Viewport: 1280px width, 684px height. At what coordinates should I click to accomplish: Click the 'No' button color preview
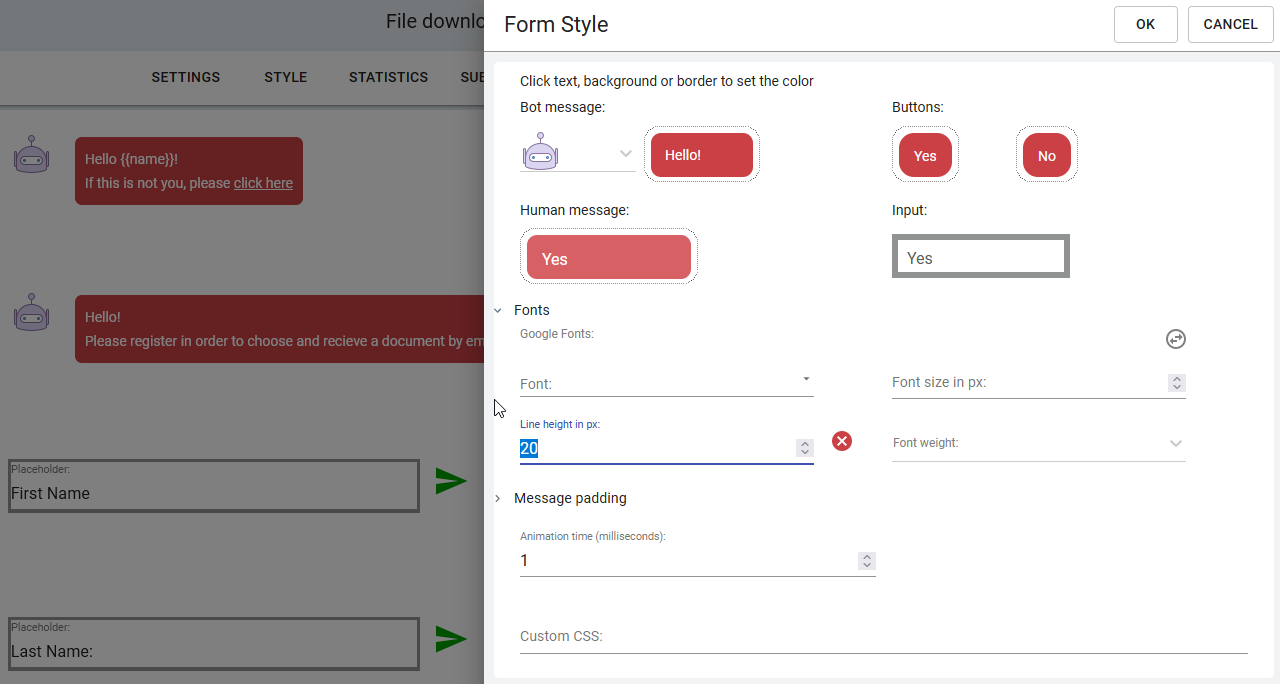pos(1046,156)
